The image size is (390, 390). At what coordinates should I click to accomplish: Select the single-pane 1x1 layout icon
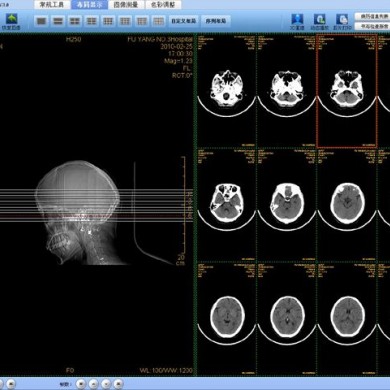click(41, 21)
